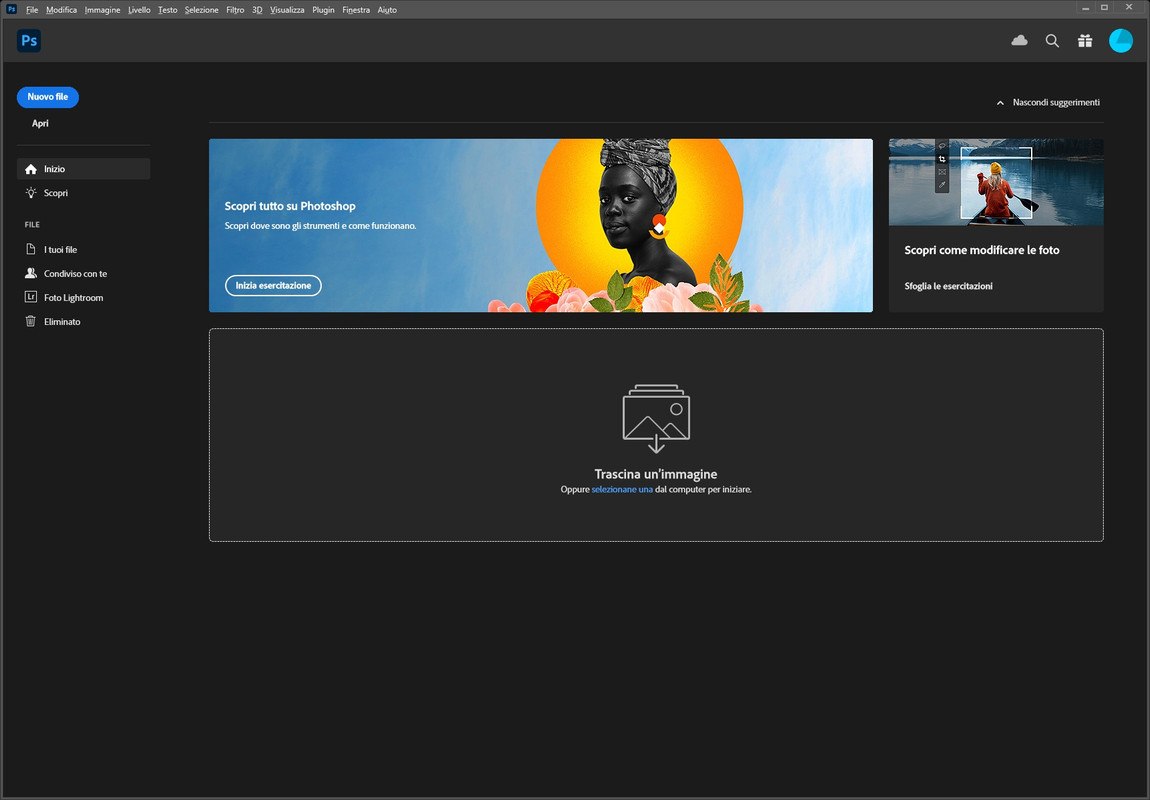This screenshot has width=1150, height=800.
Task: Click the selezionane una link
Action: (x=621, y=490)
